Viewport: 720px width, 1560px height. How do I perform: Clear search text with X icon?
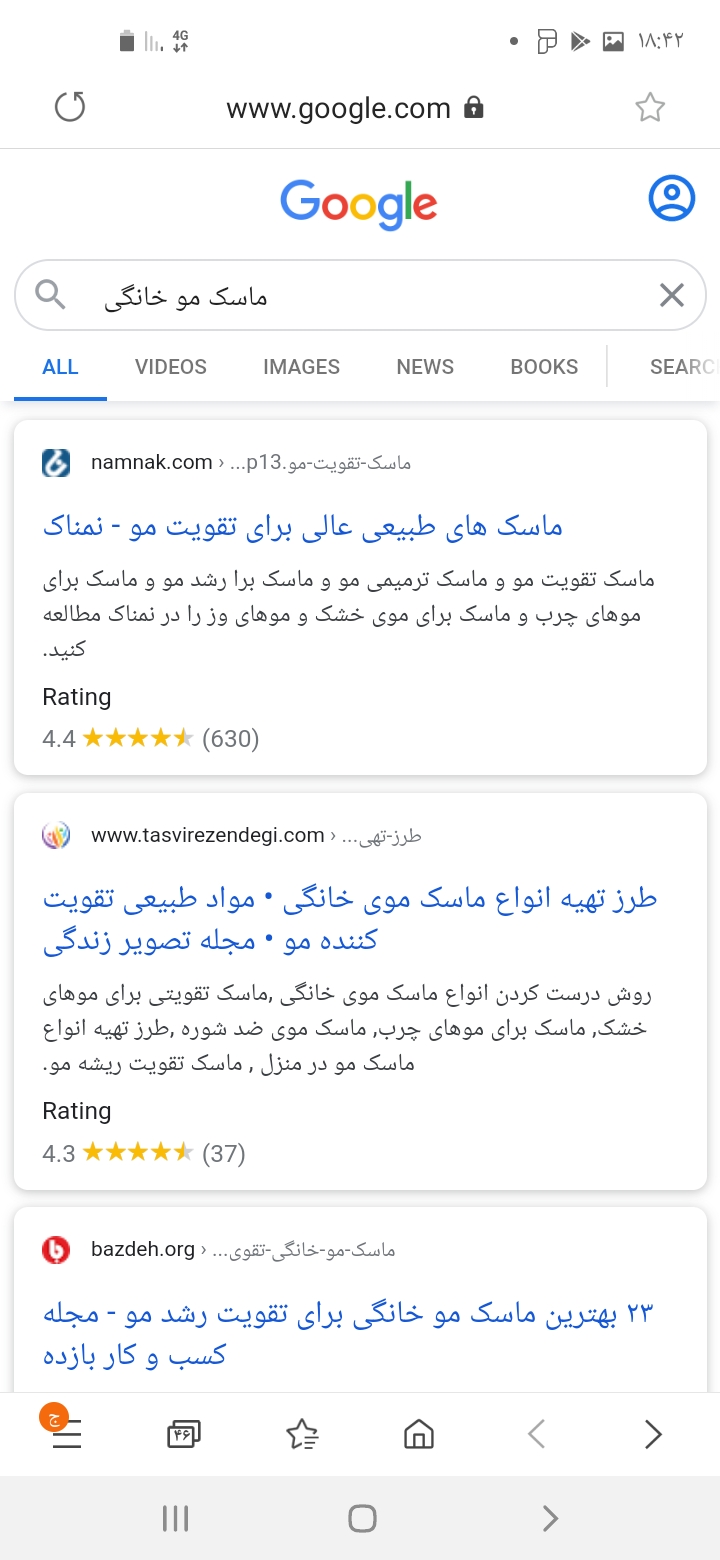tap(671, 295)
